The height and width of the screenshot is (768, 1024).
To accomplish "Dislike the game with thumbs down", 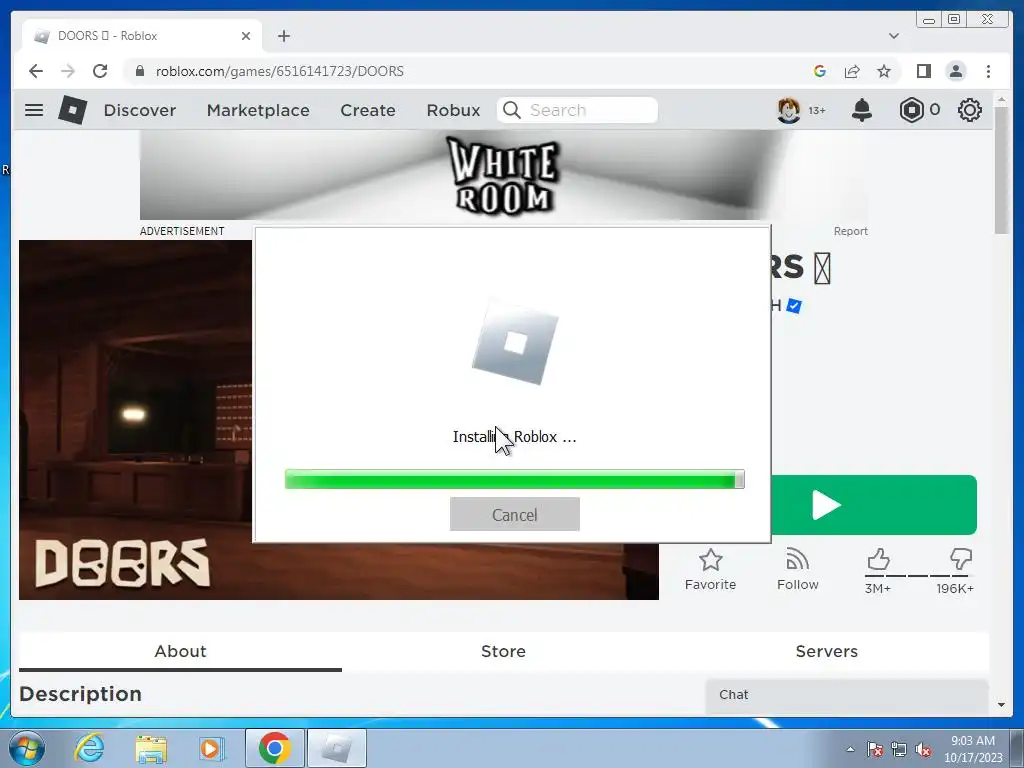I will [x=961, y=560].
